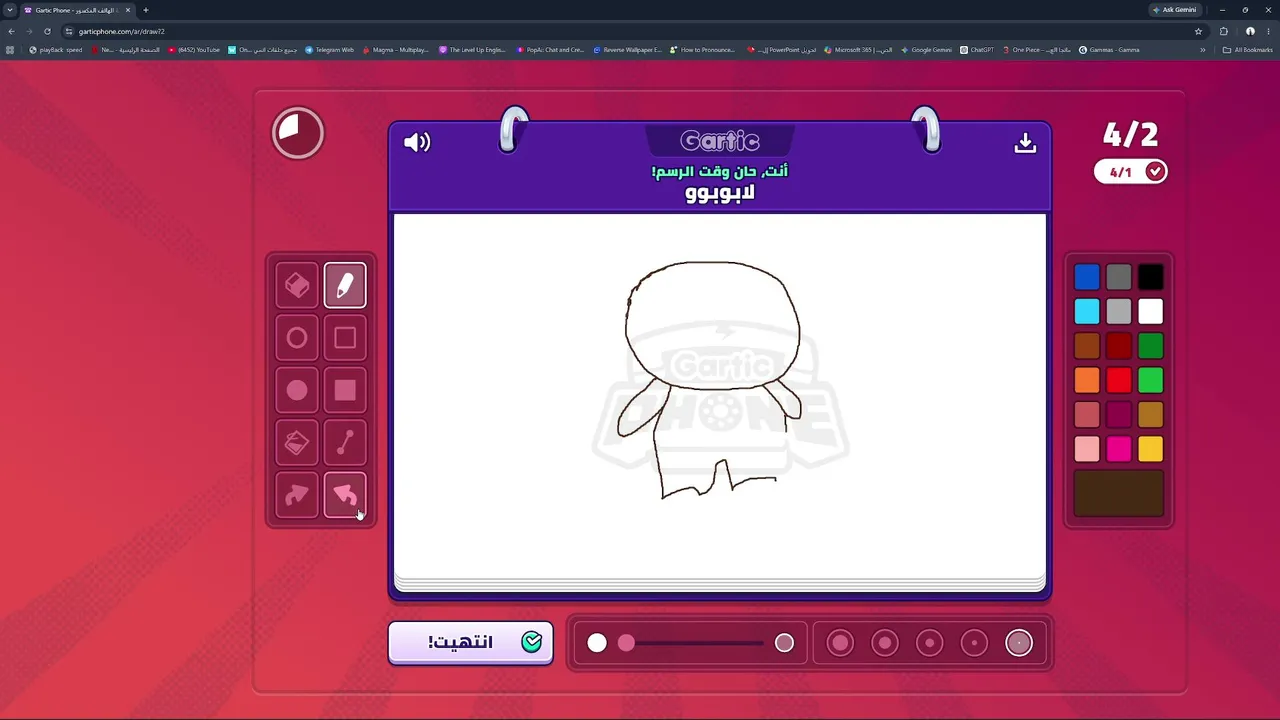
Task: Open the tab search dropdown arrow
Action: pyautogui.click(x=10, y=10)
